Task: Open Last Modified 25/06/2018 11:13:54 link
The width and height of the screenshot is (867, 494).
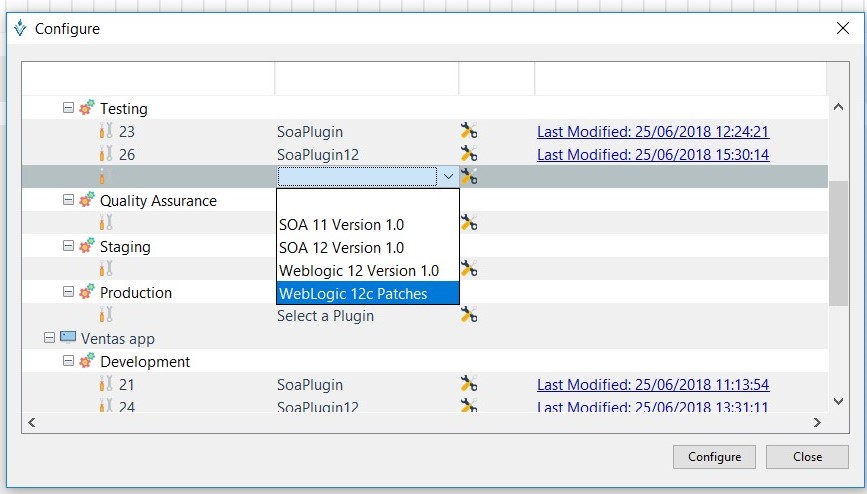Action: (x=653, y=384)
